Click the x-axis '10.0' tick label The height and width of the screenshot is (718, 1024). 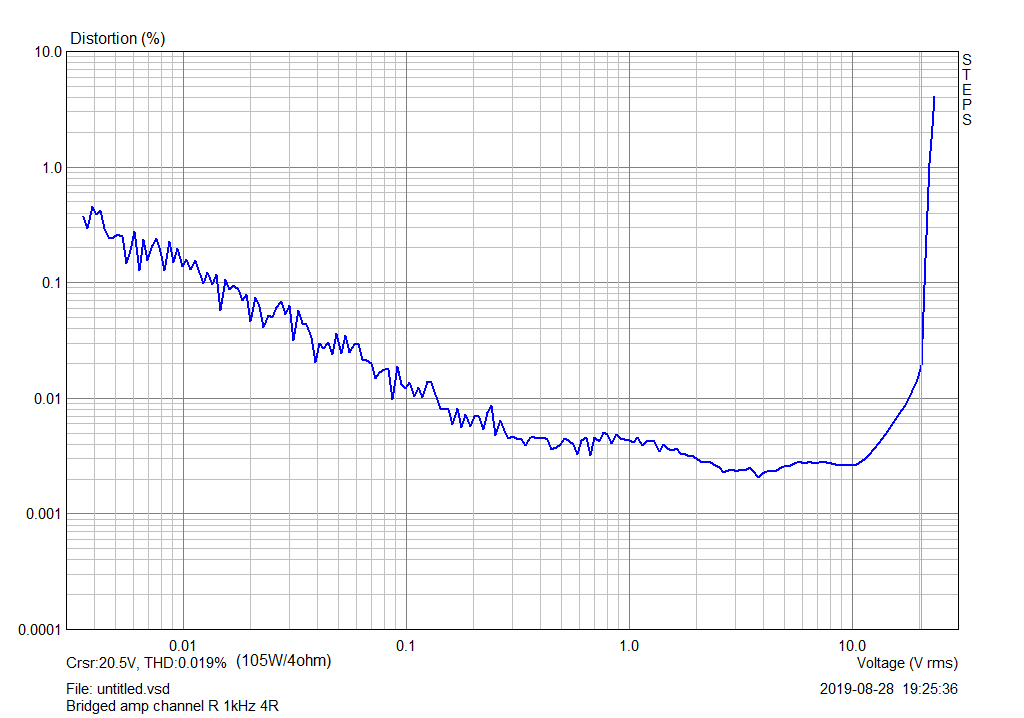tap(852, 646)
